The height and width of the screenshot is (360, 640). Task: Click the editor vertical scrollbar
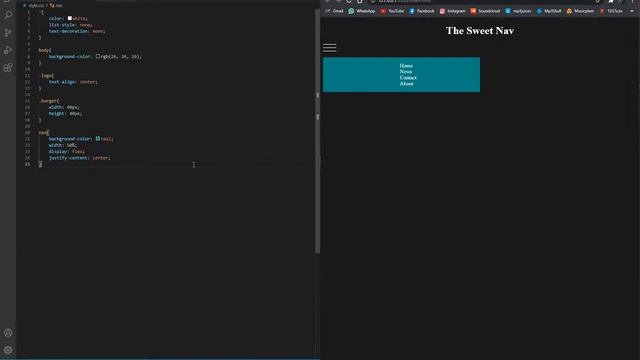point(317,131)
